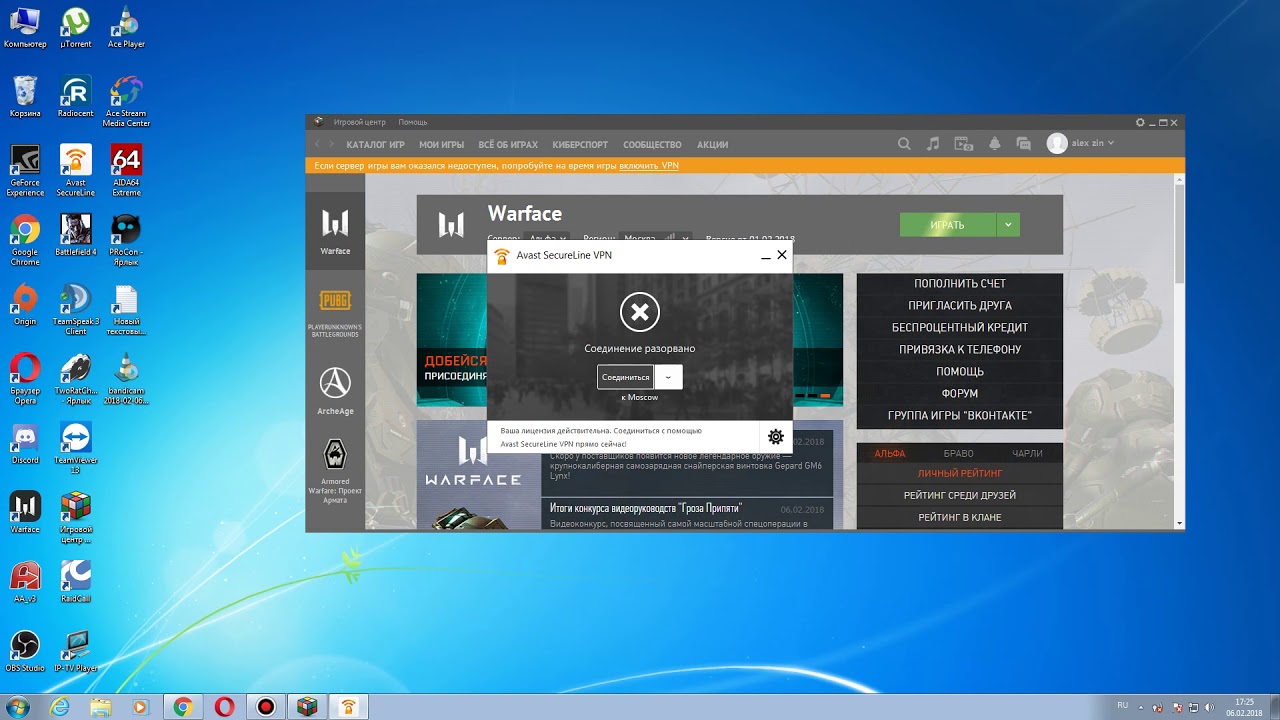
Task: Select ЛИЧНЫЙ РЕЙТИНГ
Action: [x=960, y=474]
